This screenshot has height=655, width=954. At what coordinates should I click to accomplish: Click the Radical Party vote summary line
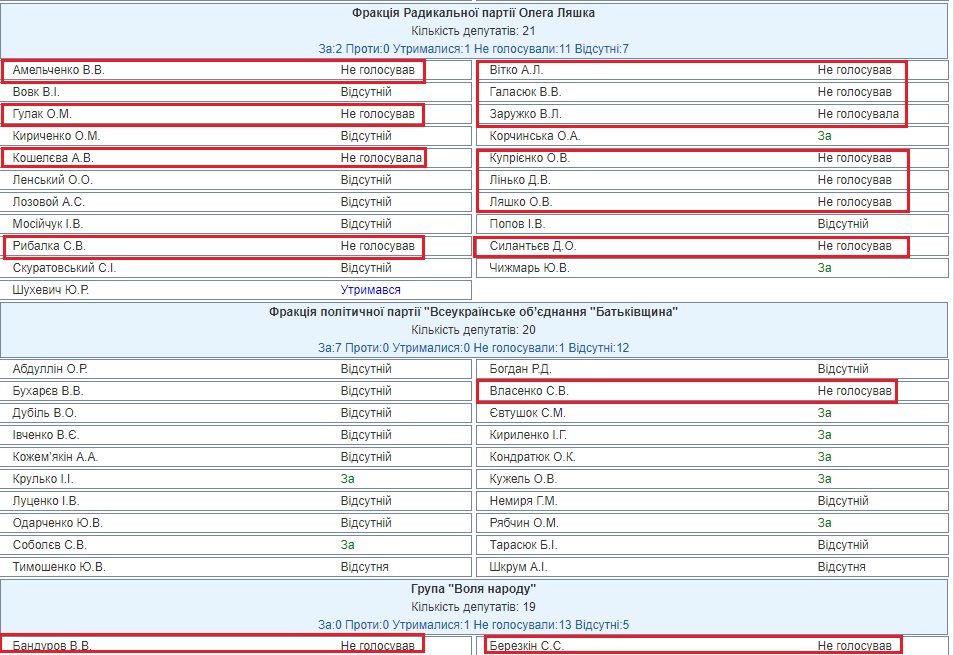(474, 49)
